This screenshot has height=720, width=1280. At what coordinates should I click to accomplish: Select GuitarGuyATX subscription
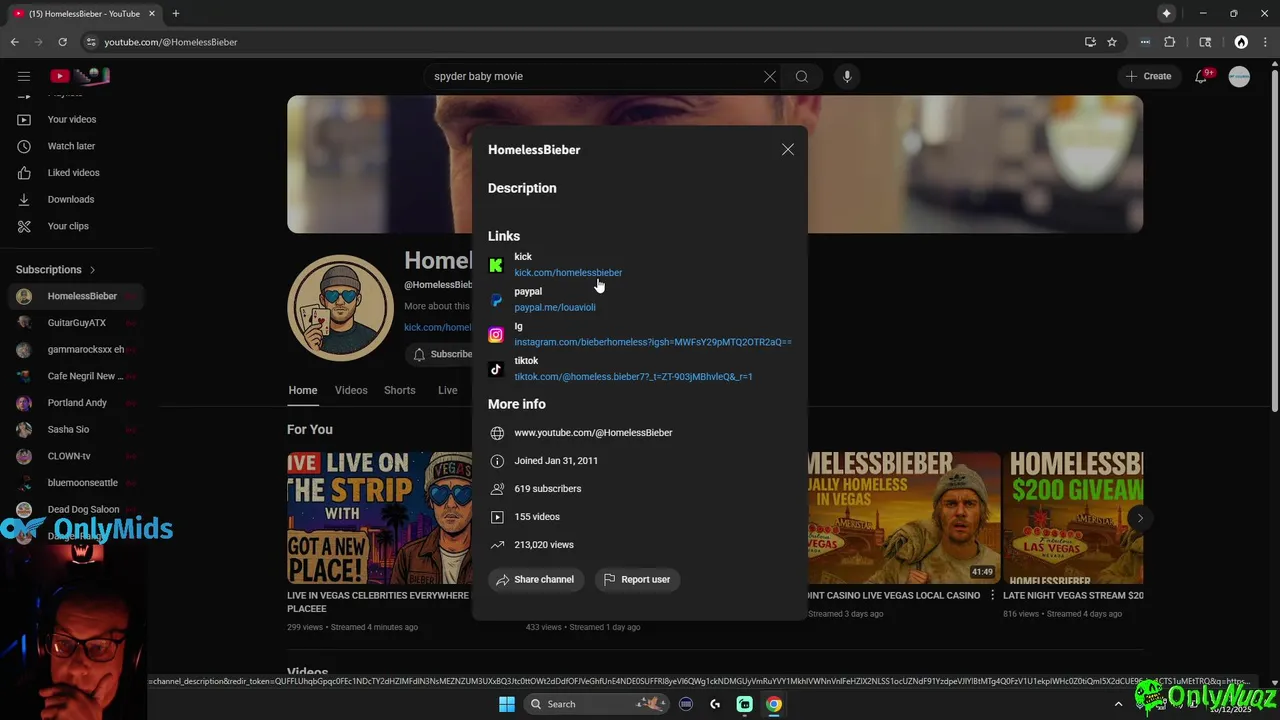pyautogui.click(x=76, y=323)
